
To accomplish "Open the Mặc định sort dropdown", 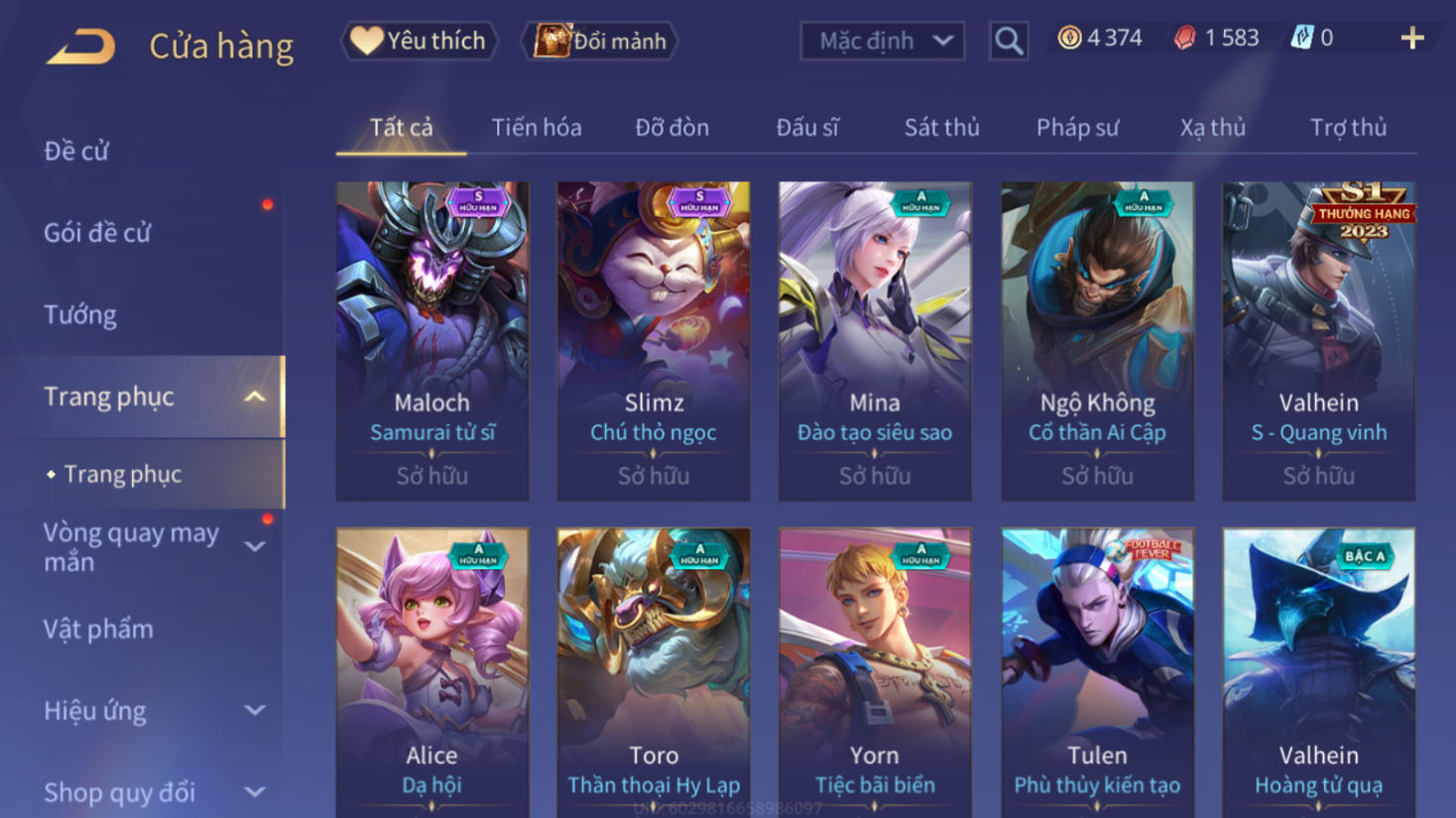I will (883, 41).
